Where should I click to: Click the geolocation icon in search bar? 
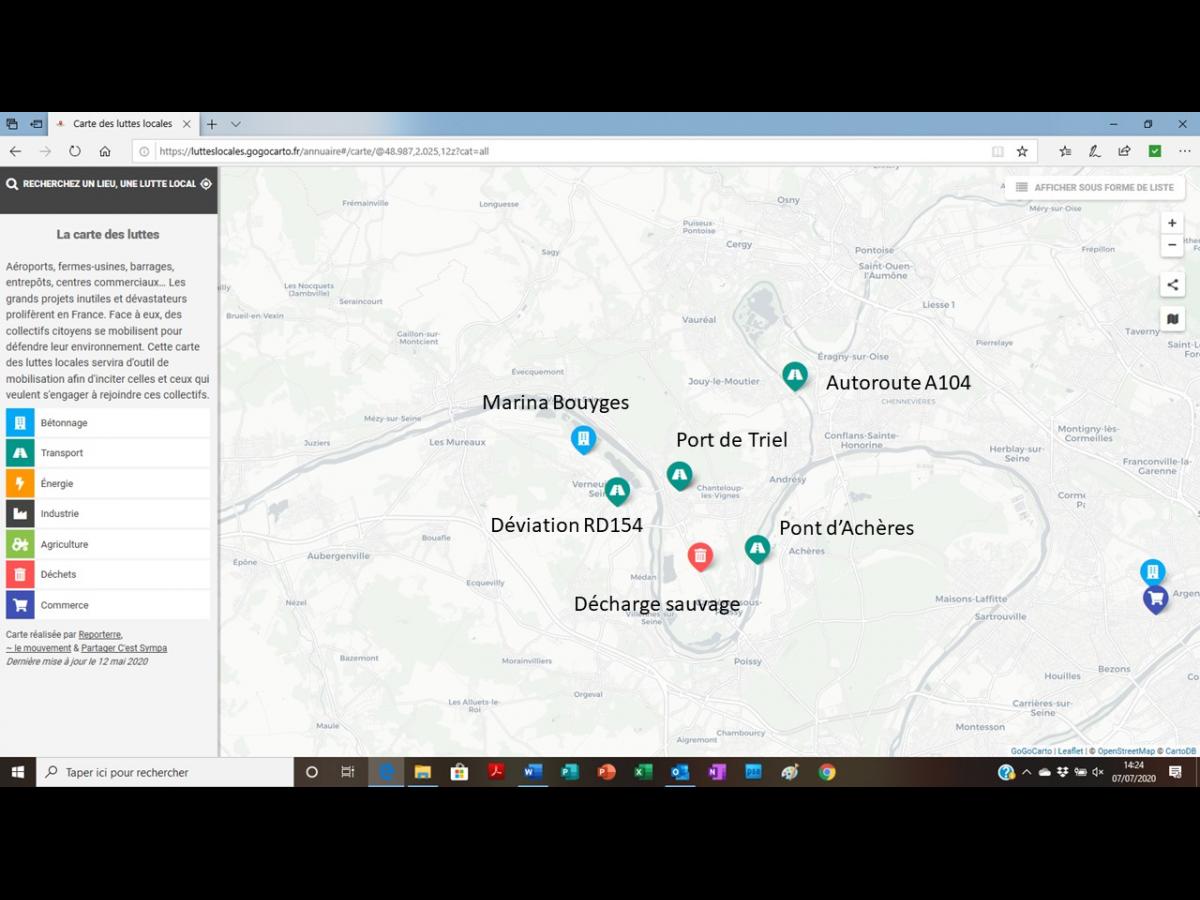click(206, 184)
